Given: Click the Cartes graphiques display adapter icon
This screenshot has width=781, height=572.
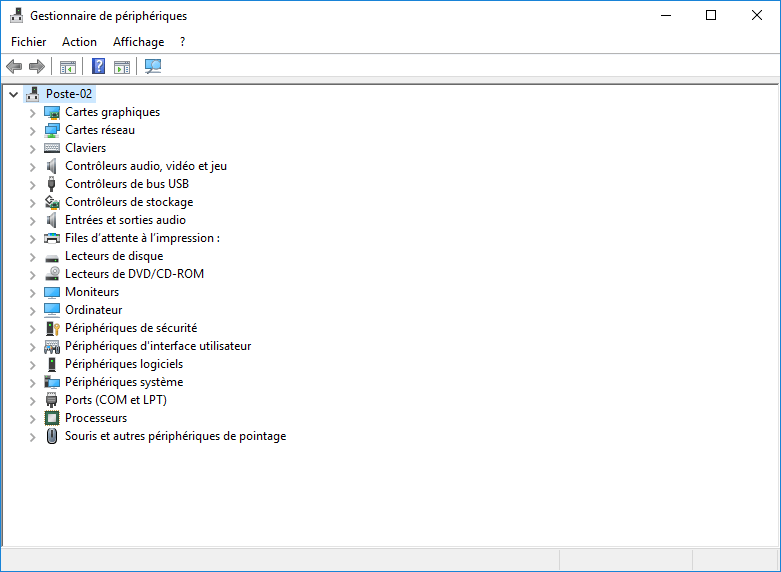Looking at the screenshot, I should (53, 112).
